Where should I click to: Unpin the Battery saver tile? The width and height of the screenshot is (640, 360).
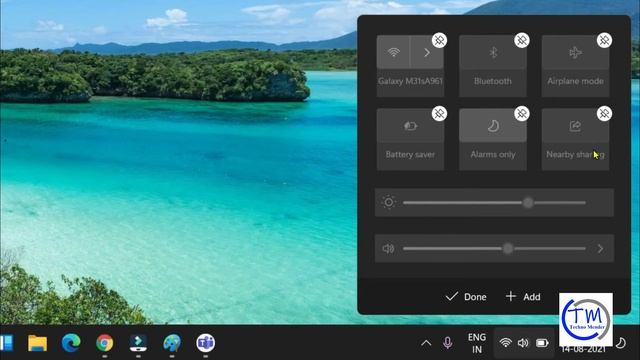(x=439, y=113)
